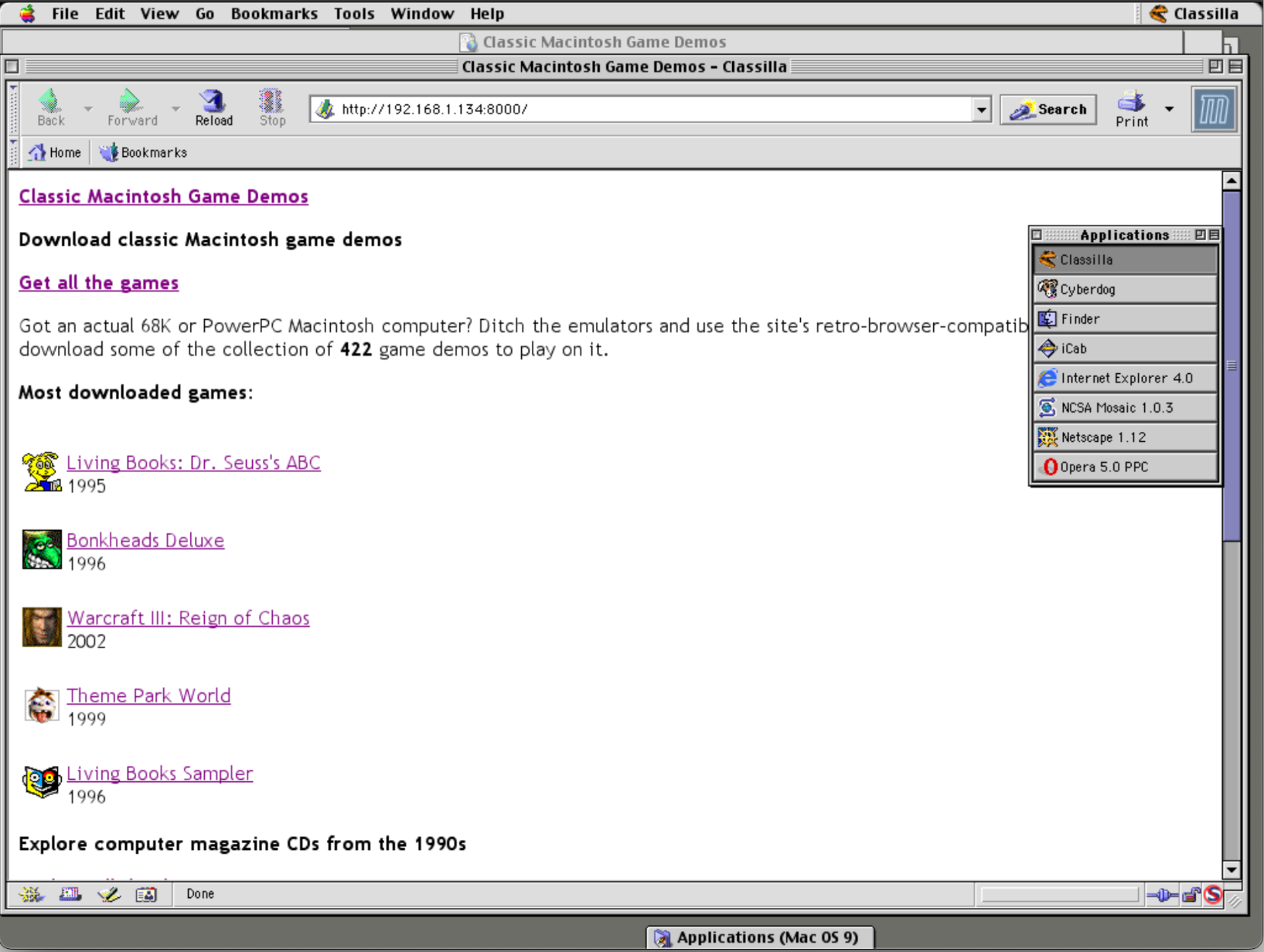
Task: Open the View menu
Action: tap(159, 14)
